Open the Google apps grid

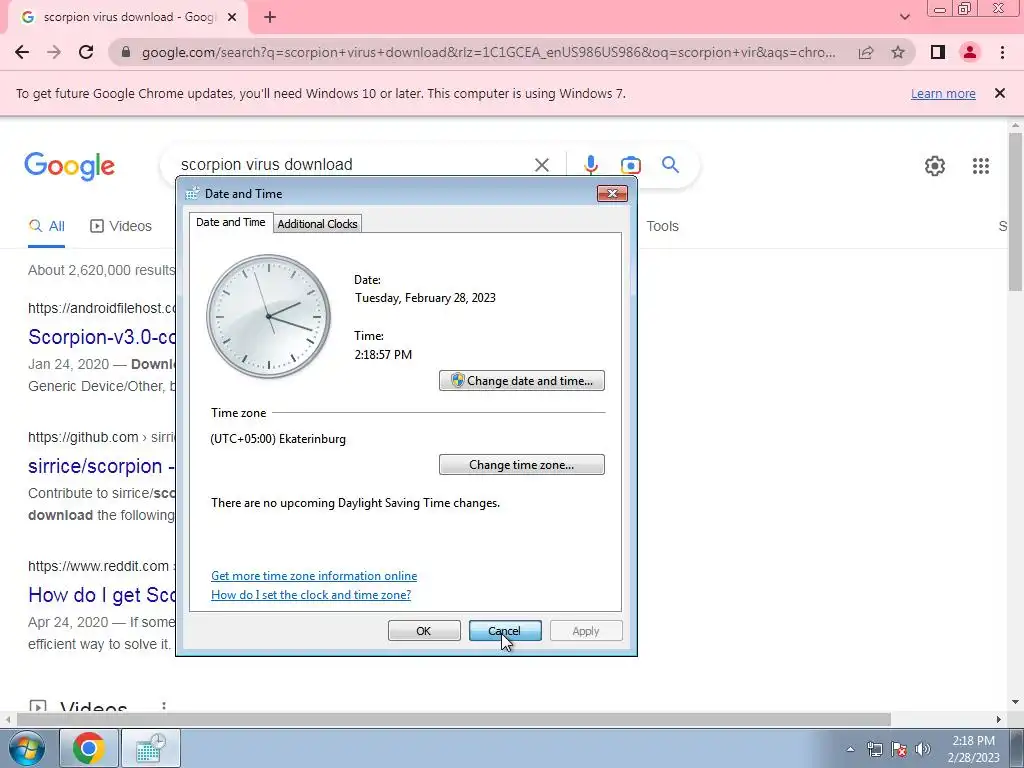981,166
